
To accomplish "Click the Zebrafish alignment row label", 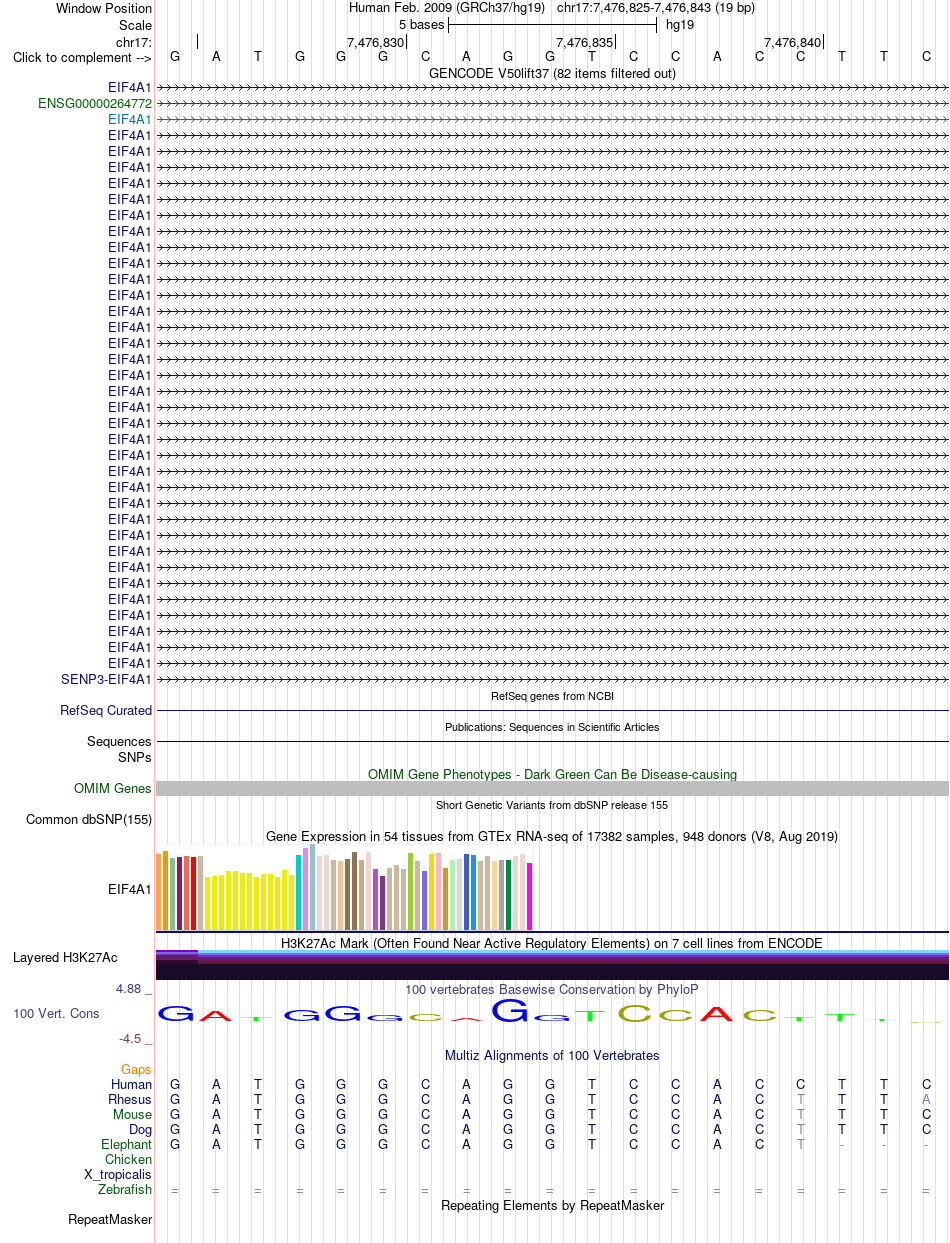I will pyautogui.click(x=125, y=1190).
